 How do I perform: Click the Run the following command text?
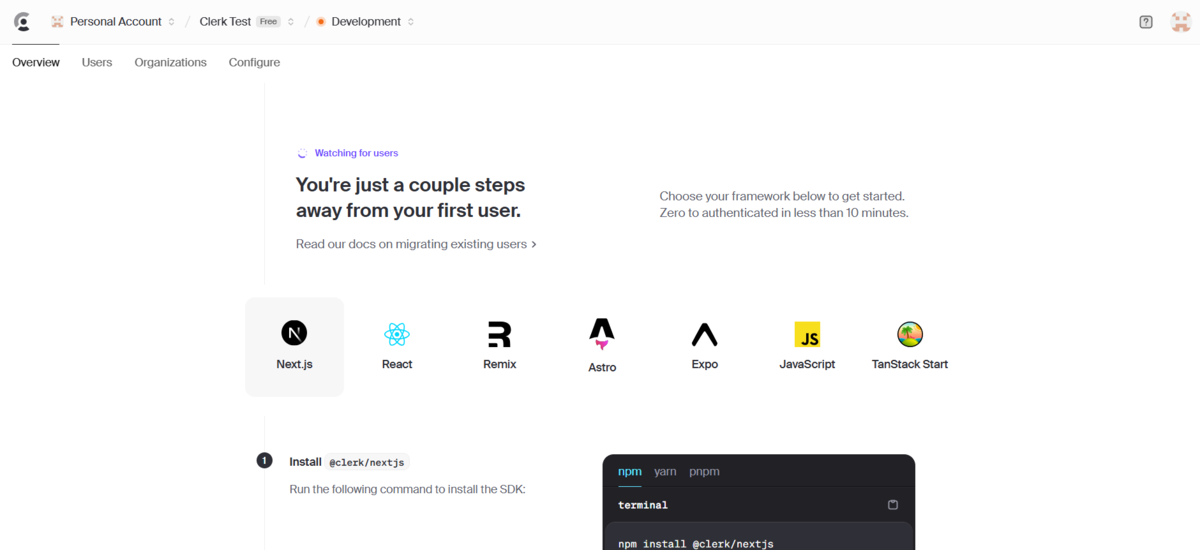coord(407,489)
